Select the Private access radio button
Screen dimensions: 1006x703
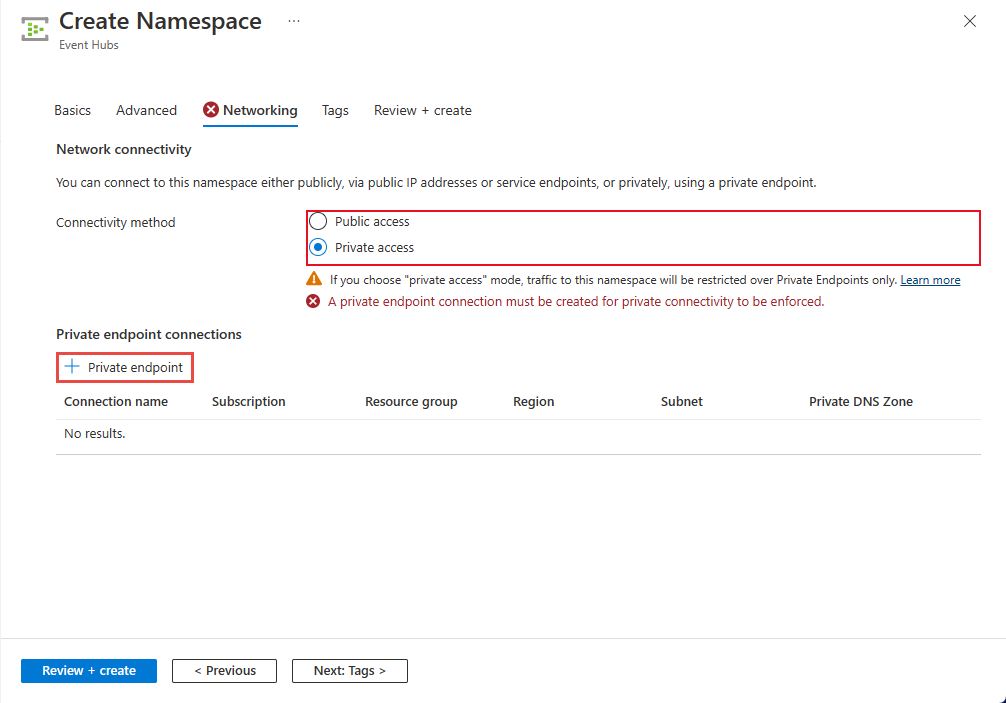pyautogui.click(x=318, y=247)
